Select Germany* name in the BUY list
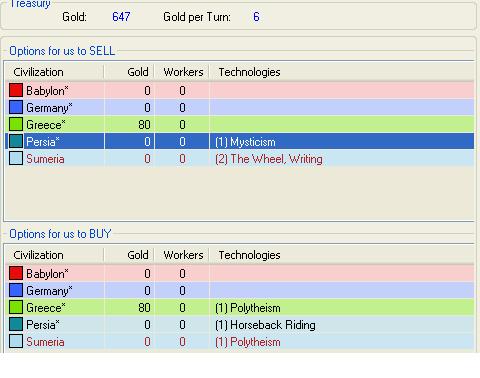 tap(49, 291)
